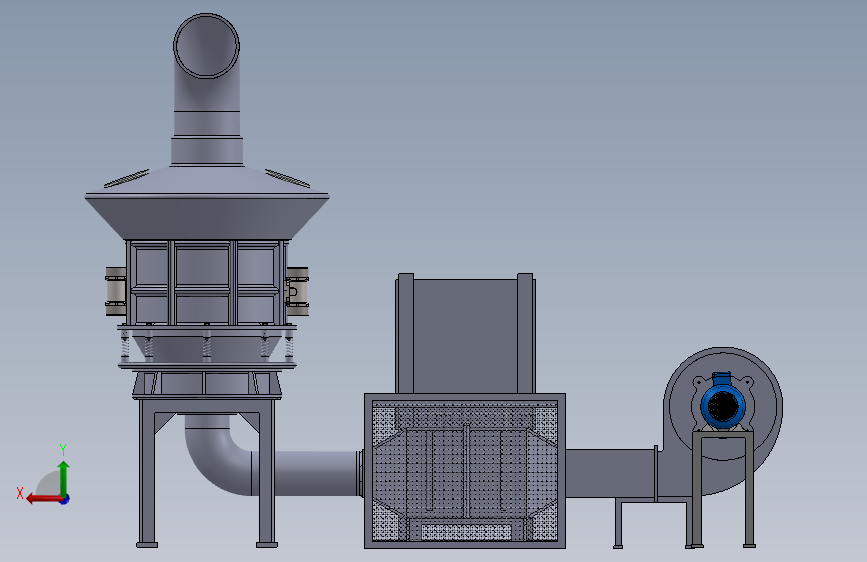
Task: Select the right vibration motor on the tower
Action: 297,292
